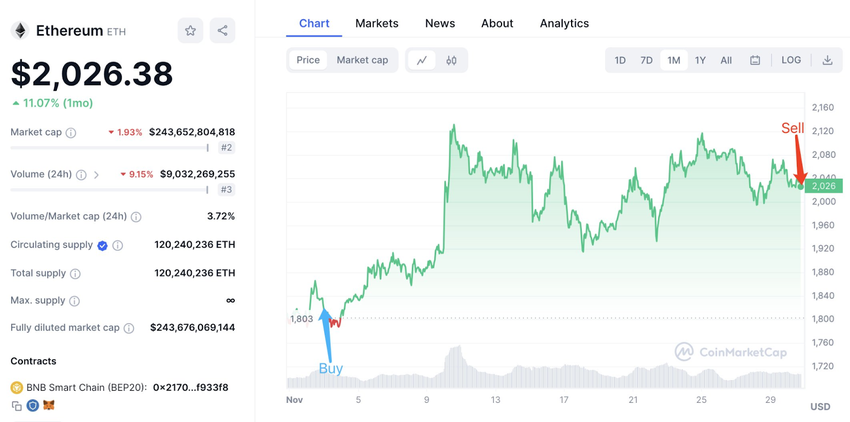Add token to MetaMask via fox icon
Screen dimensions: 850x422
click(x=48, y=405)
